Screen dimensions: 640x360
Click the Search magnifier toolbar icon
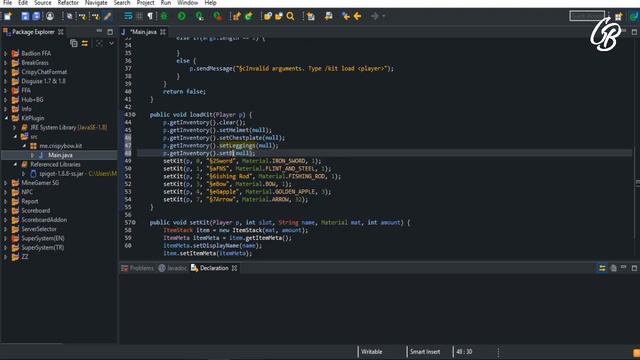click(290, 16)
